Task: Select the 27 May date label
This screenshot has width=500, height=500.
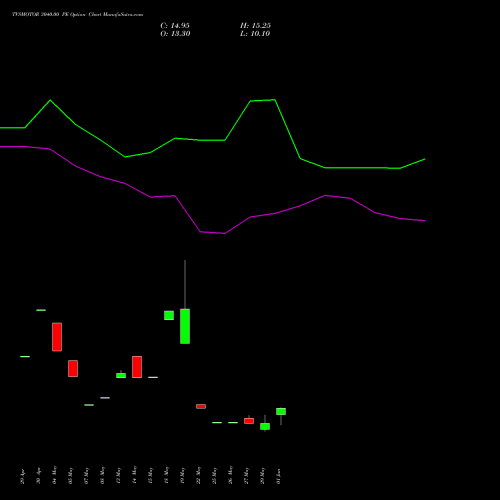Action: 247,475
